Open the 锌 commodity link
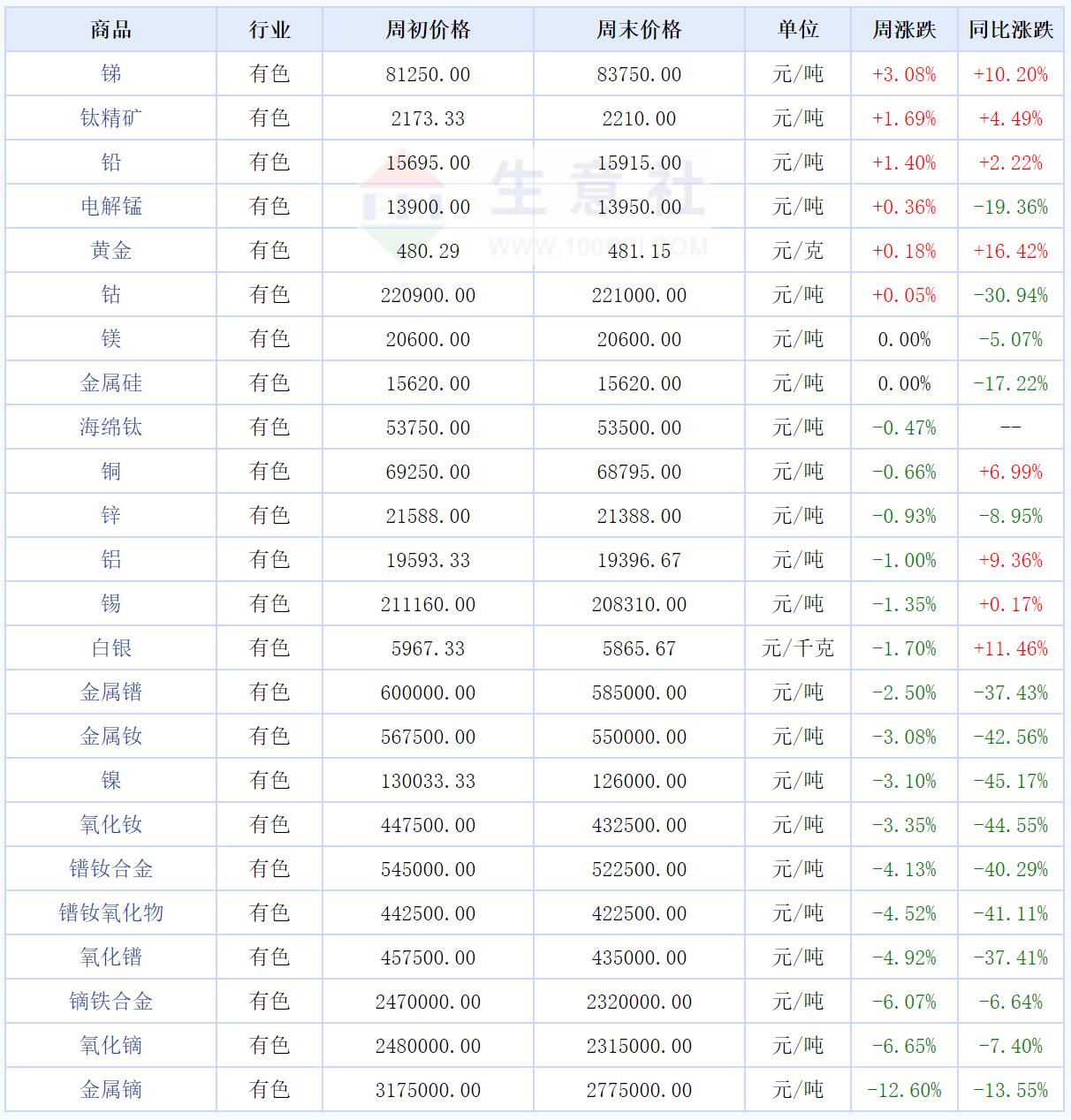The height and width of the screenshot is (1120, 1071). pos(110,516)
